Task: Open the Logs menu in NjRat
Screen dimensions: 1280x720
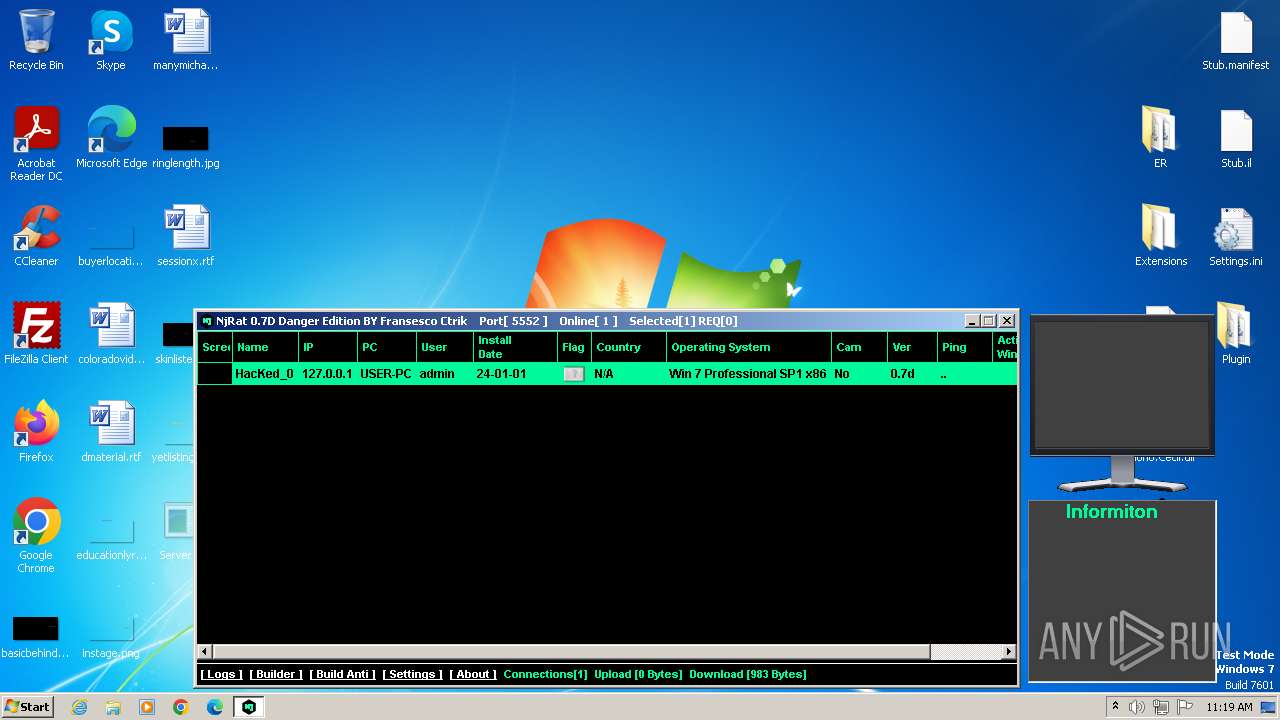Action: 221,674
